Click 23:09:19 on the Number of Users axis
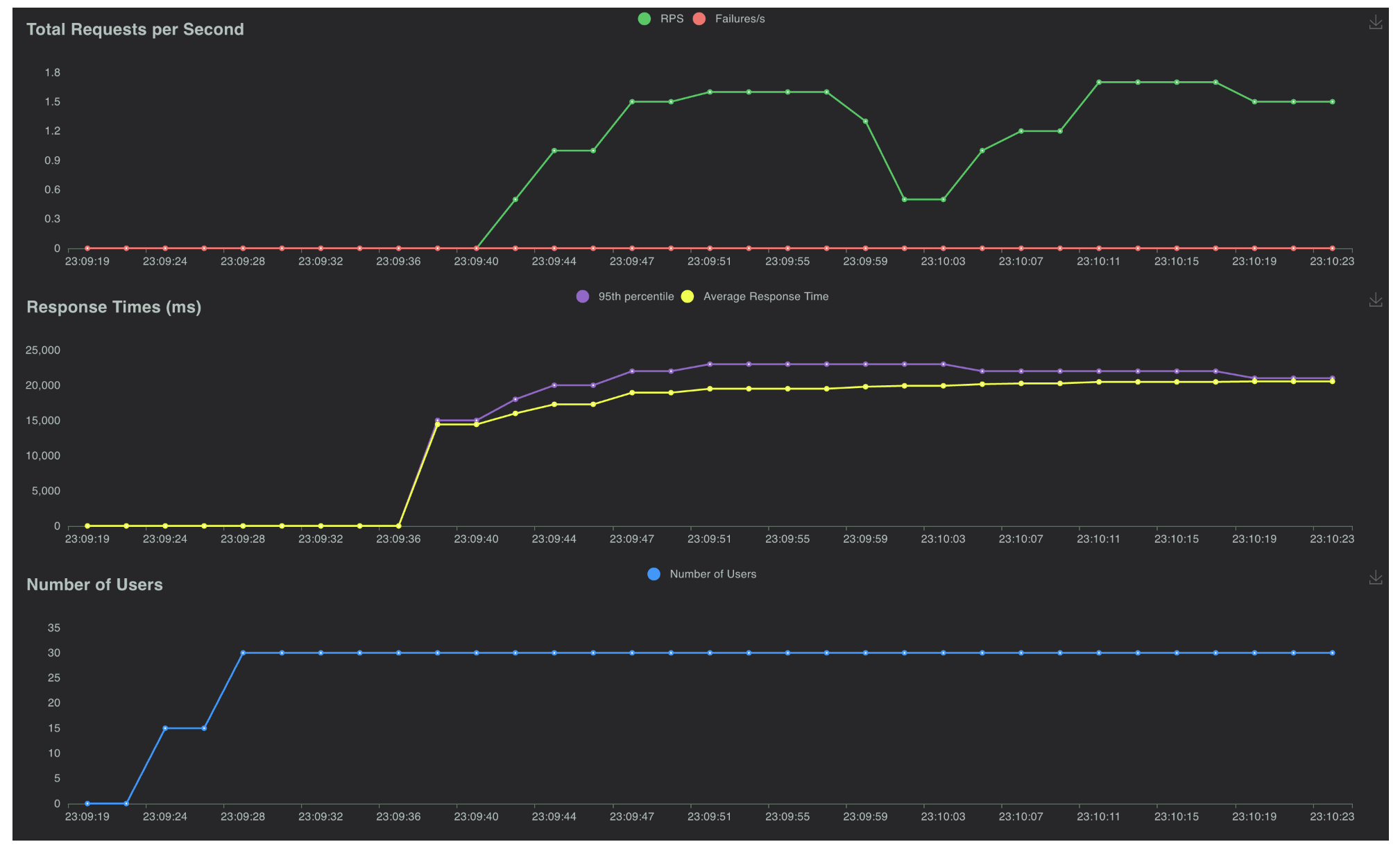This screenshot has height=851, width=1400. click(x=87, y=816)
